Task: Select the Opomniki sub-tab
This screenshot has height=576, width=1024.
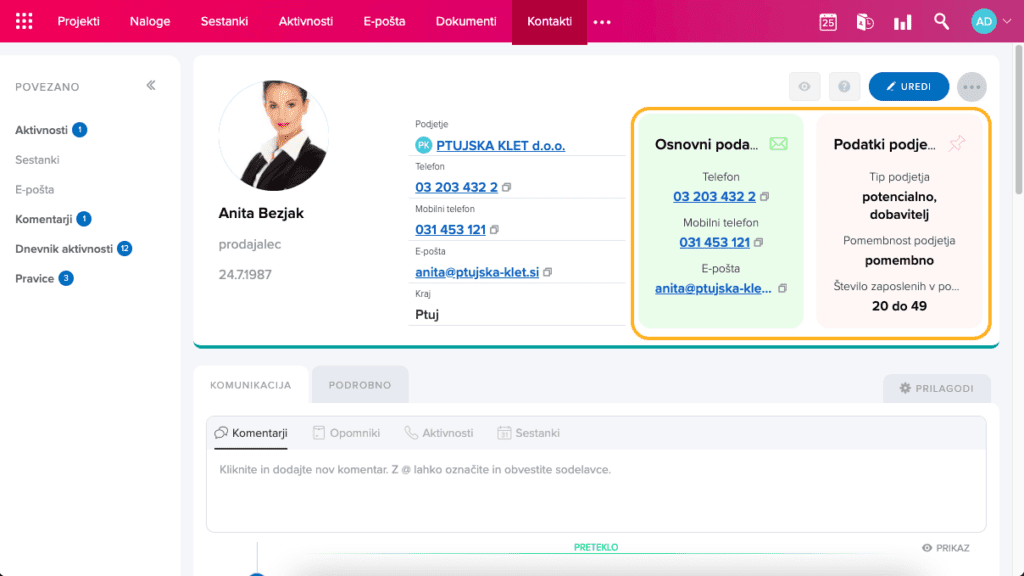Action: click(346, 433)
